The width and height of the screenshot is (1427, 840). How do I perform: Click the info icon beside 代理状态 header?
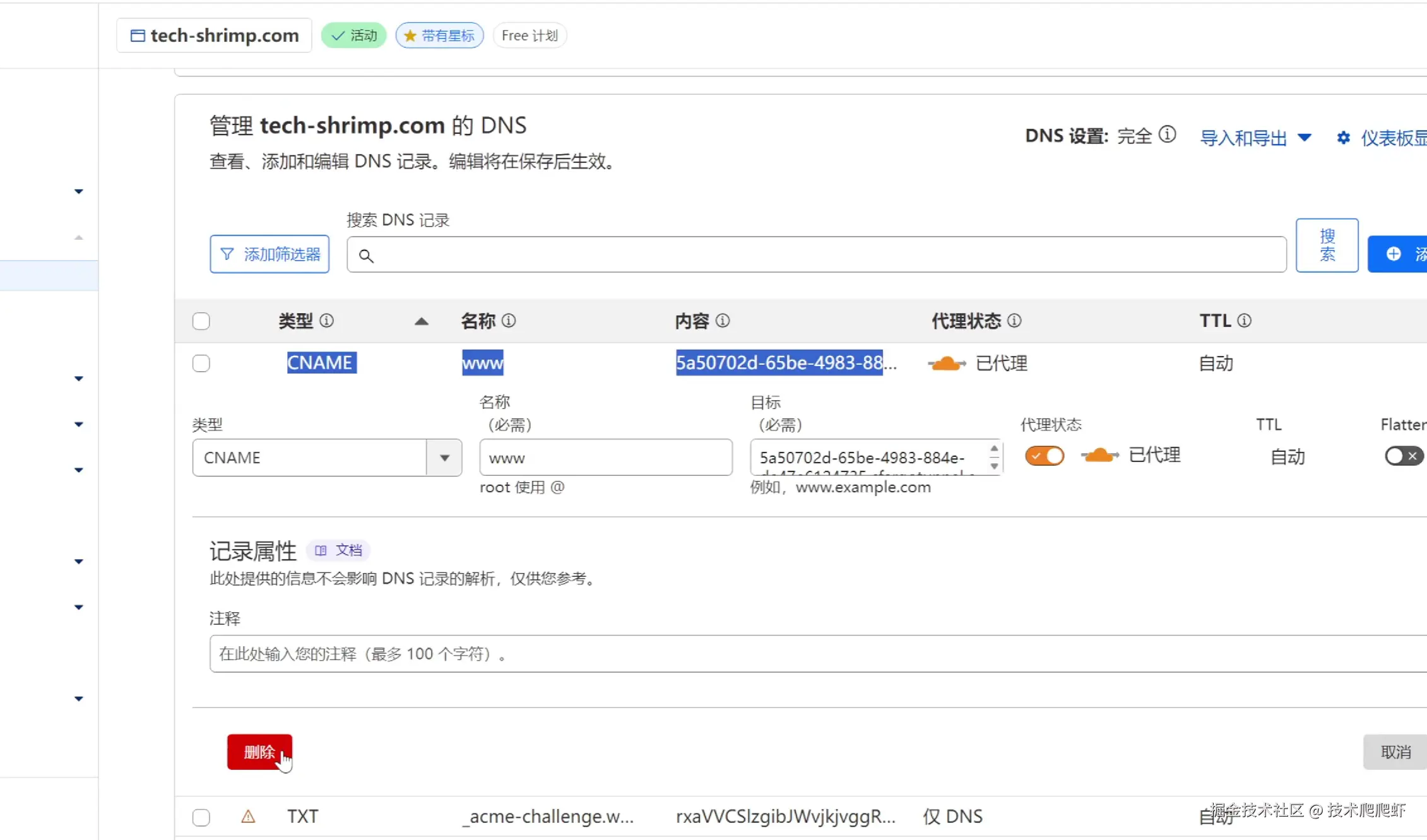pos(1014,321)
